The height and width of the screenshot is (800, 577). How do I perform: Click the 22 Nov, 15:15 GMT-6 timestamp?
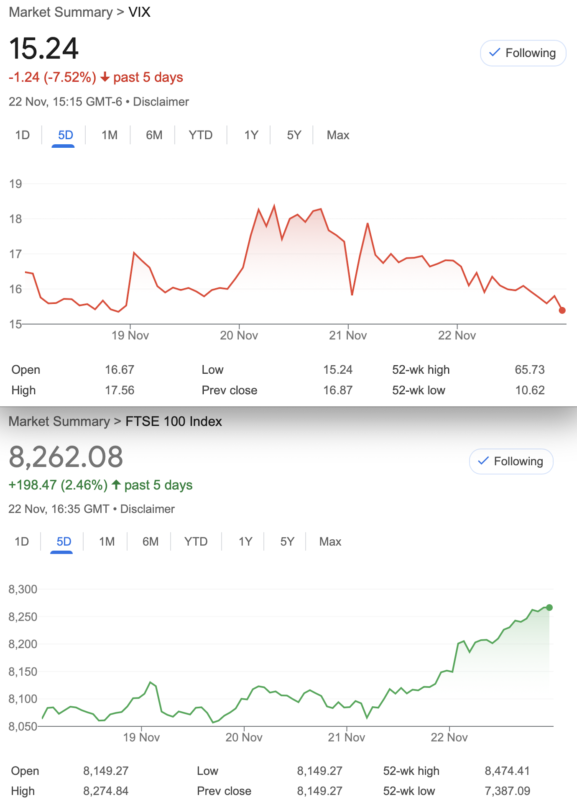65,102
